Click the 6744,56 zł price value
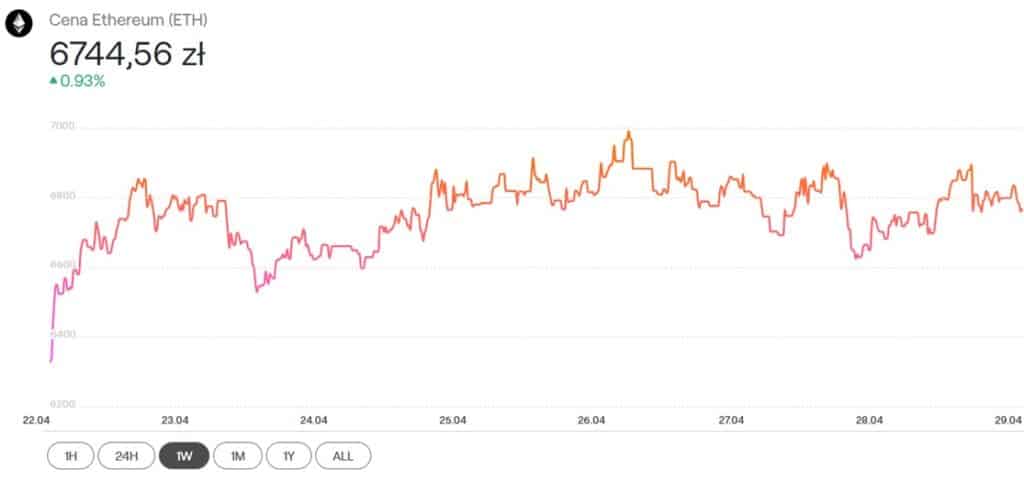Viewport: 1024px width, 483px height. [x=127, y=54]
